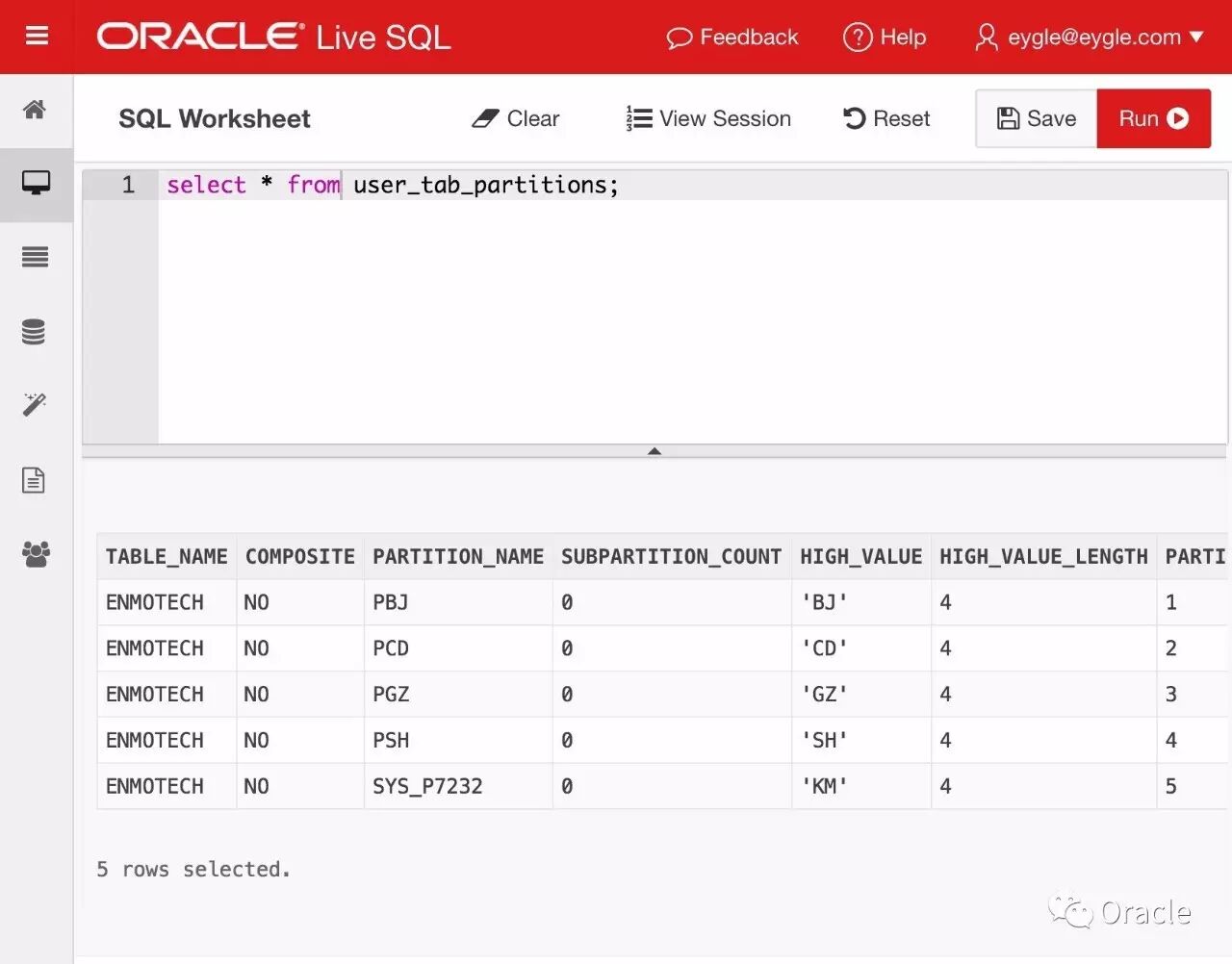1232x964 pixels.
Task: Select the PGZ partition name cell
Action: point(458,695)
